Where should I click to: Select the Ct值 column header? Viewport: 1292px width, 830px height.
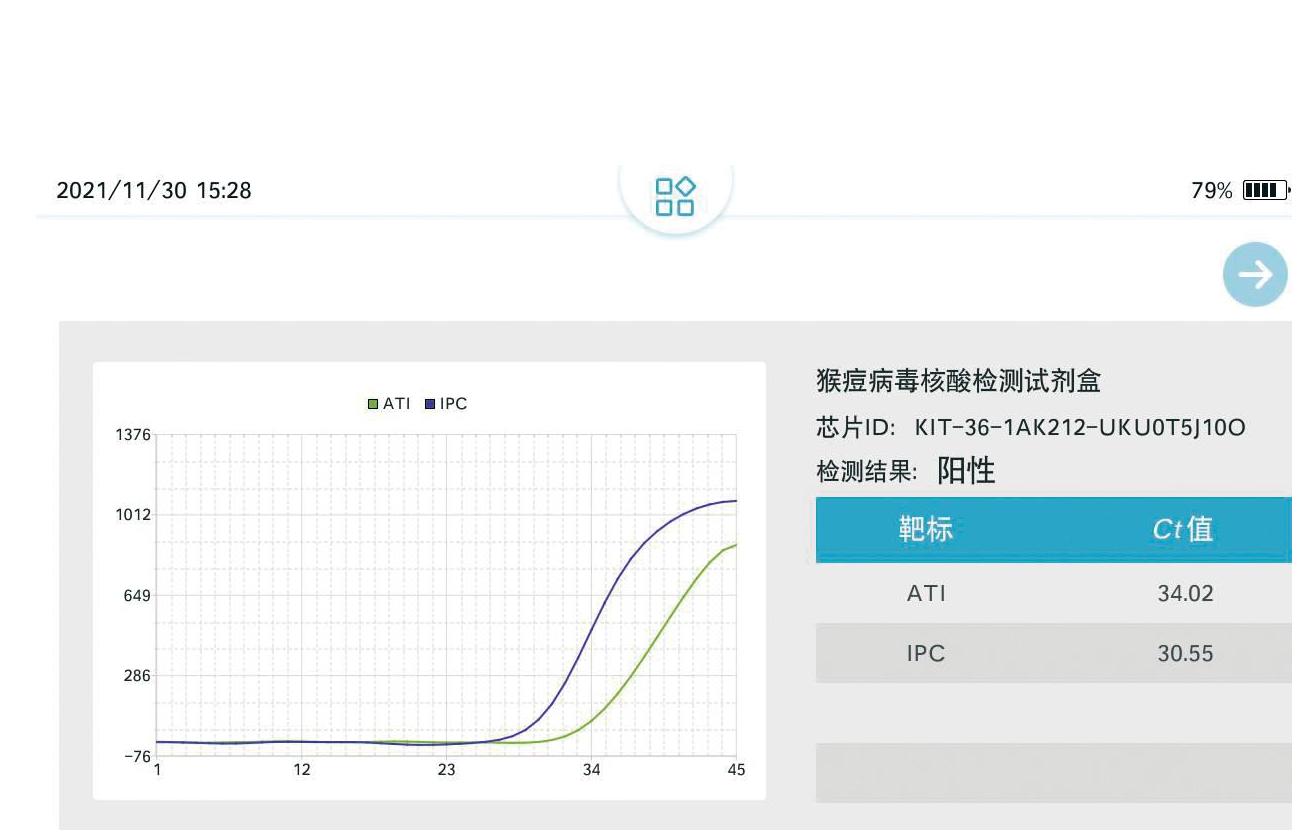tap(1183, 529)
